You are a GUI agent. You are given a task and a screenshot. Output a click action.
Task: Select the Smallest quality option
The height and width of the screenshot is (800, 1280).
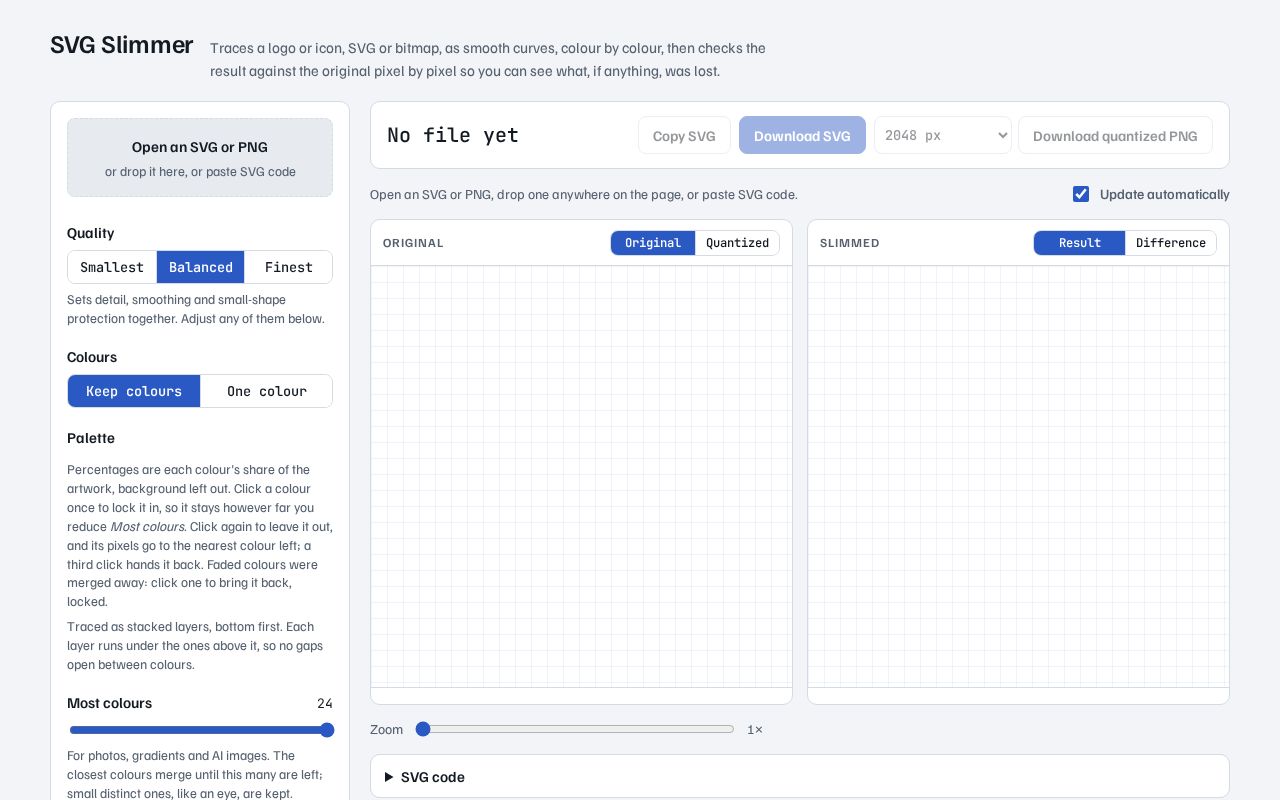[x=112, y=267]
